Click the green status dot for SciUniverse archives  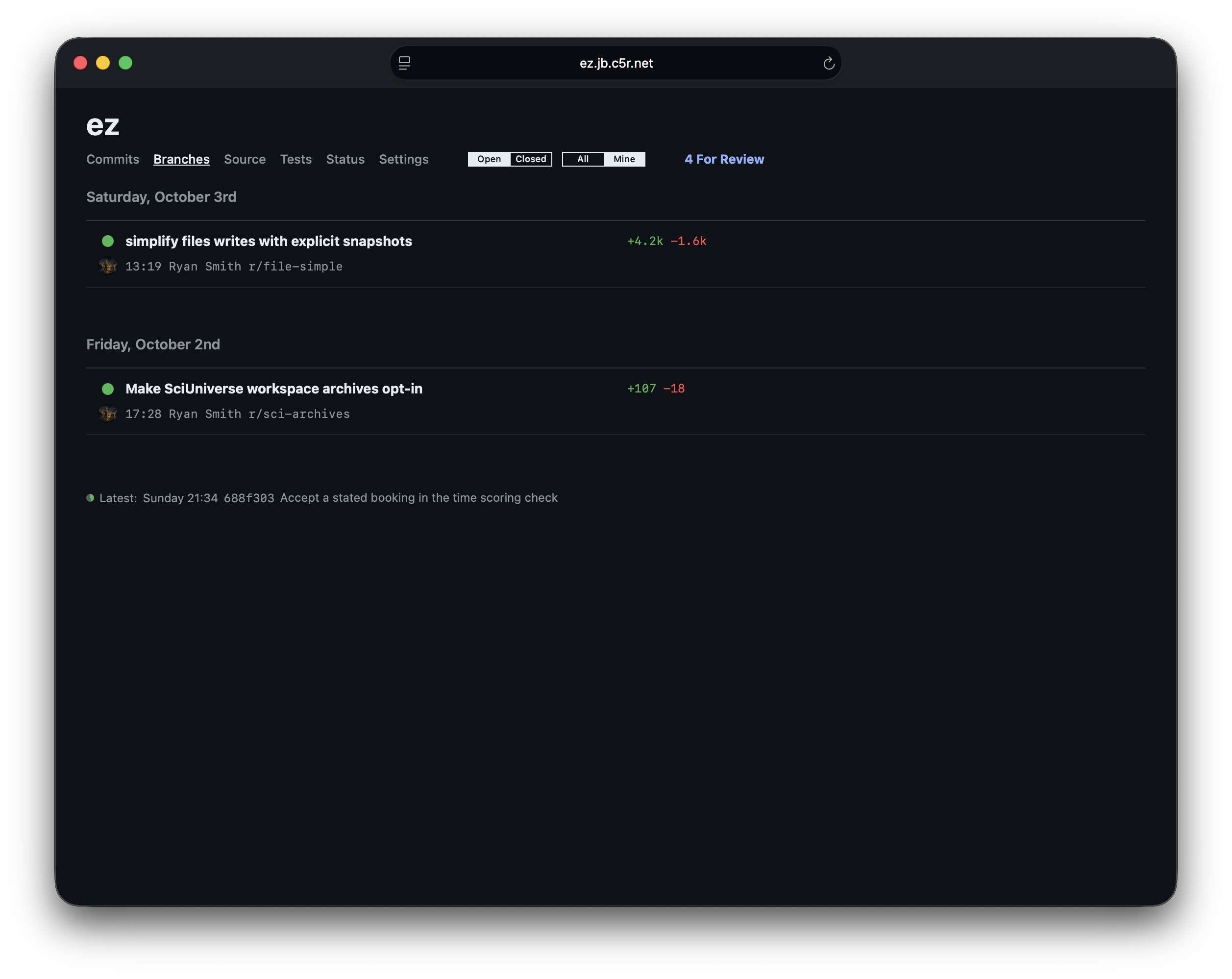(x=108, y=389)
